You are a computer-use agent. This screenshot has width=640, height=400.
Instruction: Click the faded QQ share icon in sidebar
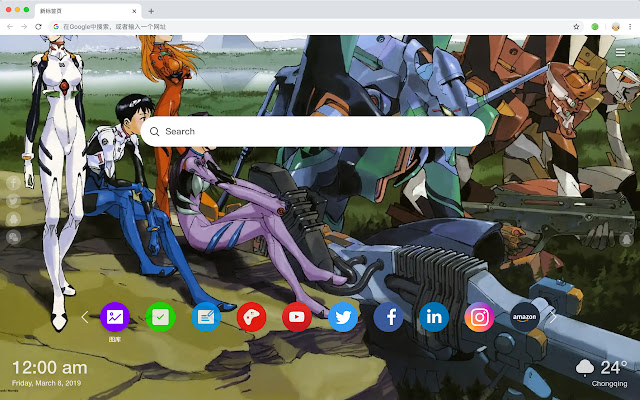pos(13,219)
